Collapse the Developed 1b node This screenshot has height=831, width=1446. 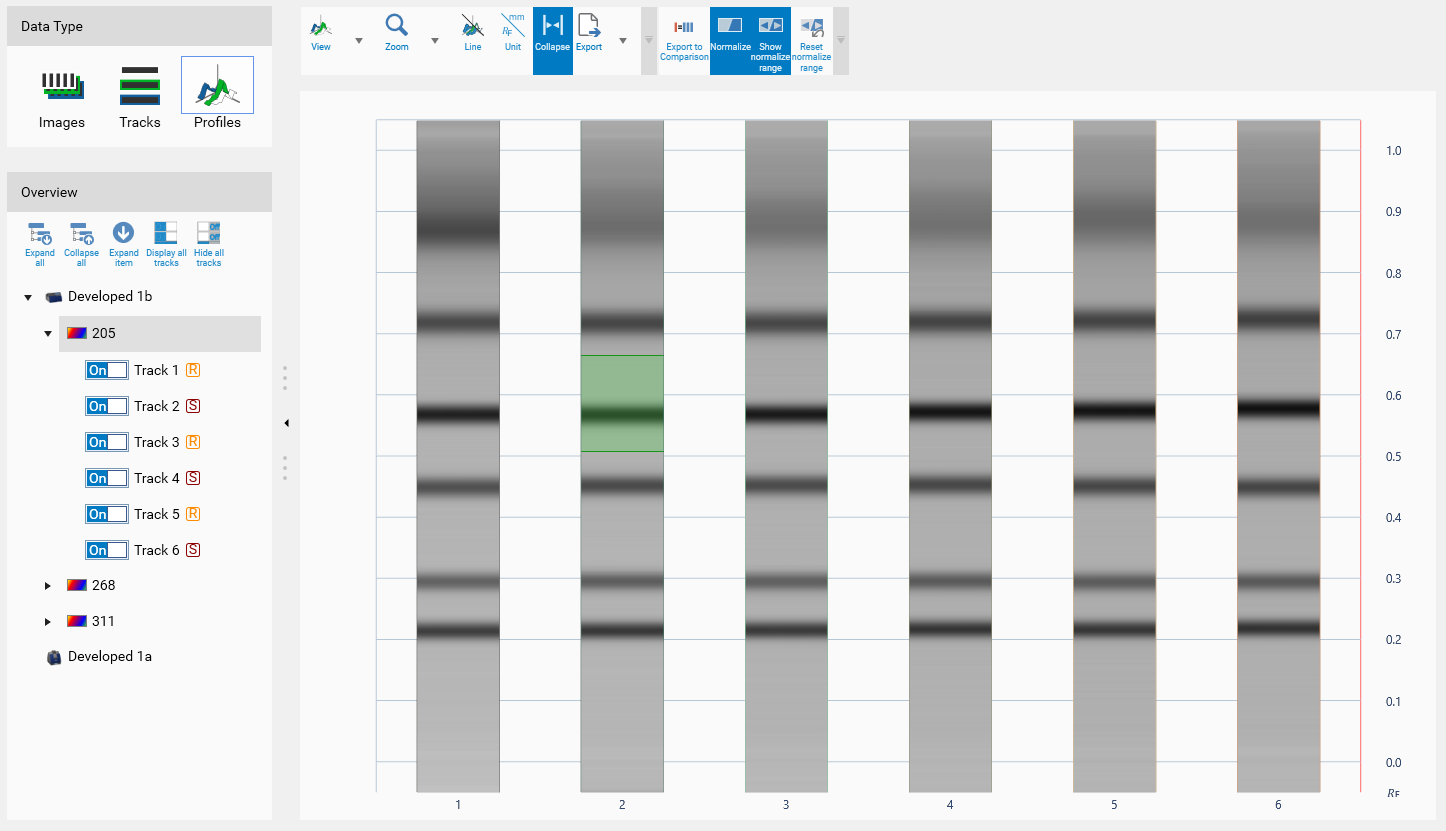pyautogui.click(x=28, y=298)
